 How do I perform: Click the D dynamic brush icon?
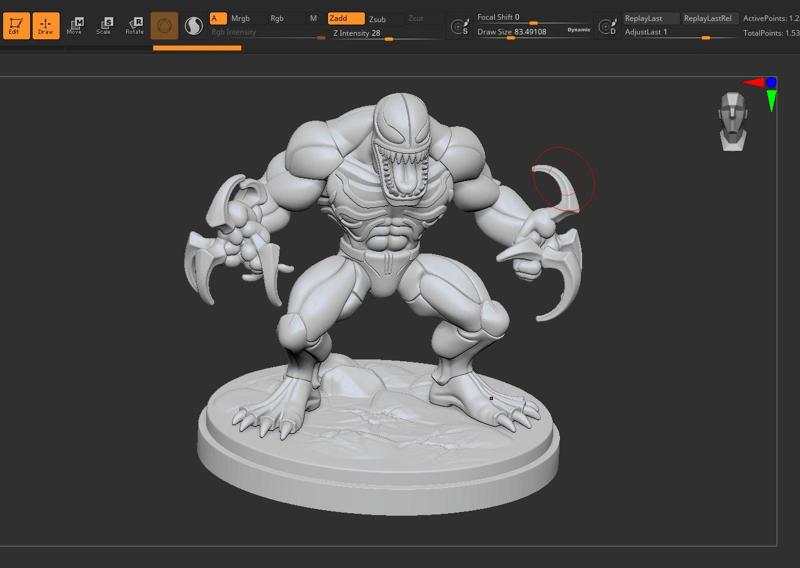[608, 27]
